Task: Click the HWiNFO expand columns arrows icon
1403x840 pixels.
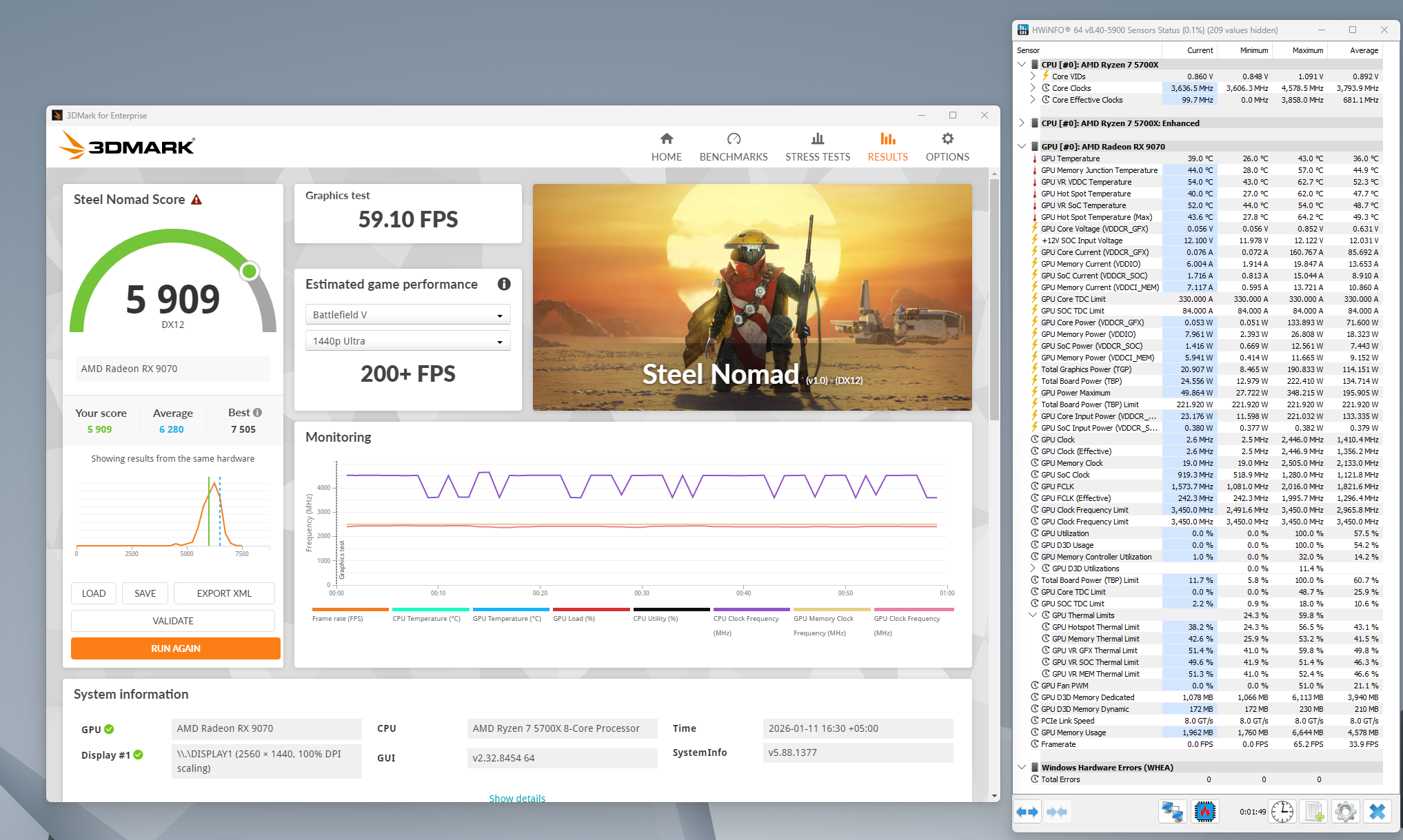Action: pos(1027,812)
